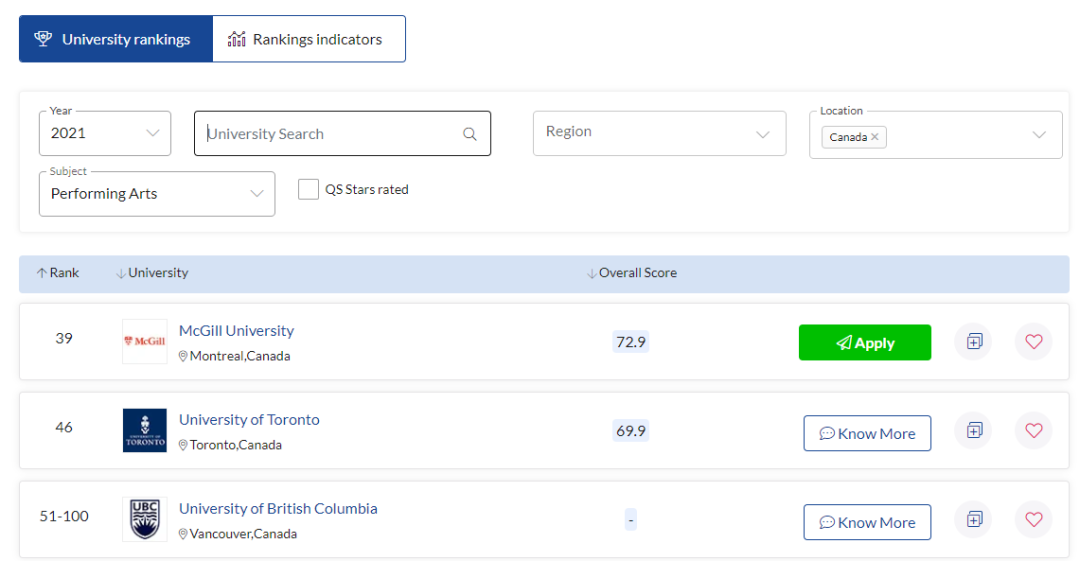
Task: Remove the Canada location tag
Action: (x=875, y=137)
